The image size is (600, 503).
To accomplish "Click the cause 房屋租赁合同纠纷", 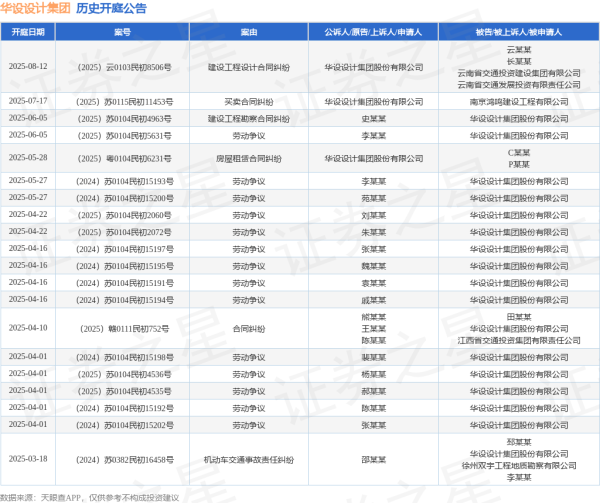I will point(249,158).
